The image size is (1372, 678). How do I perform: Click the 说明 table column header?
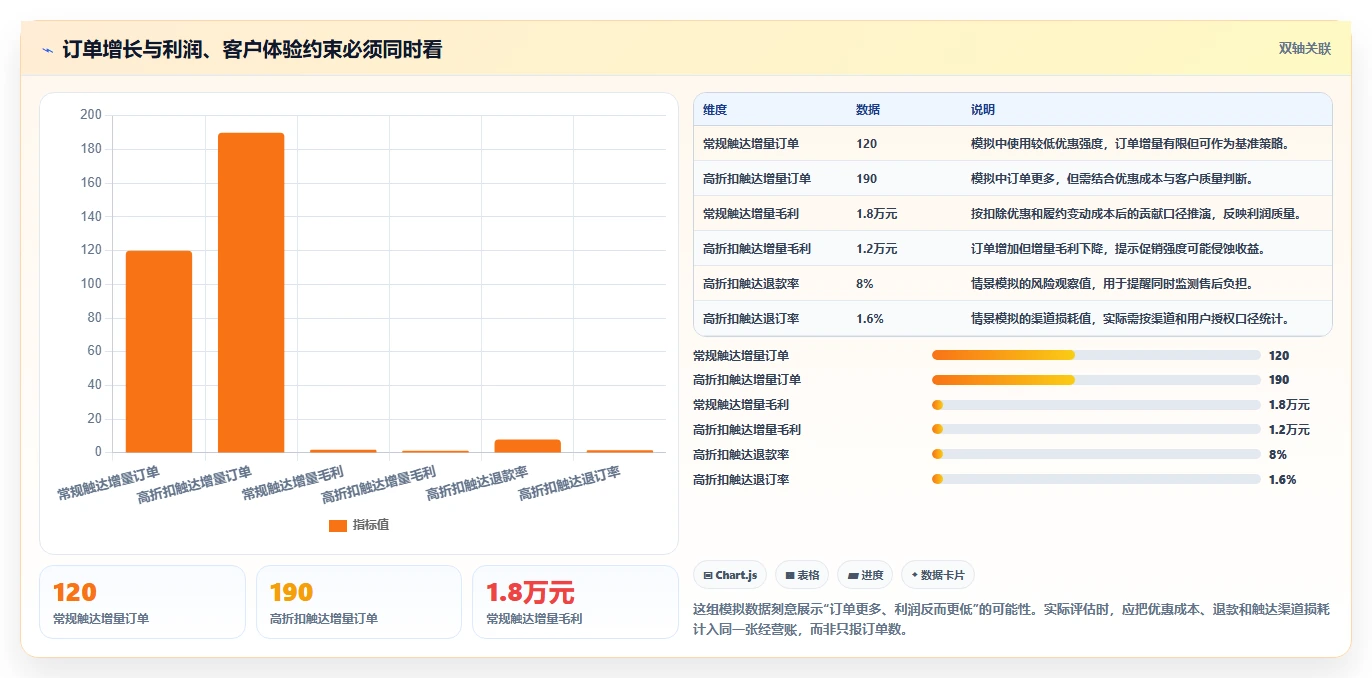(983, 110)
